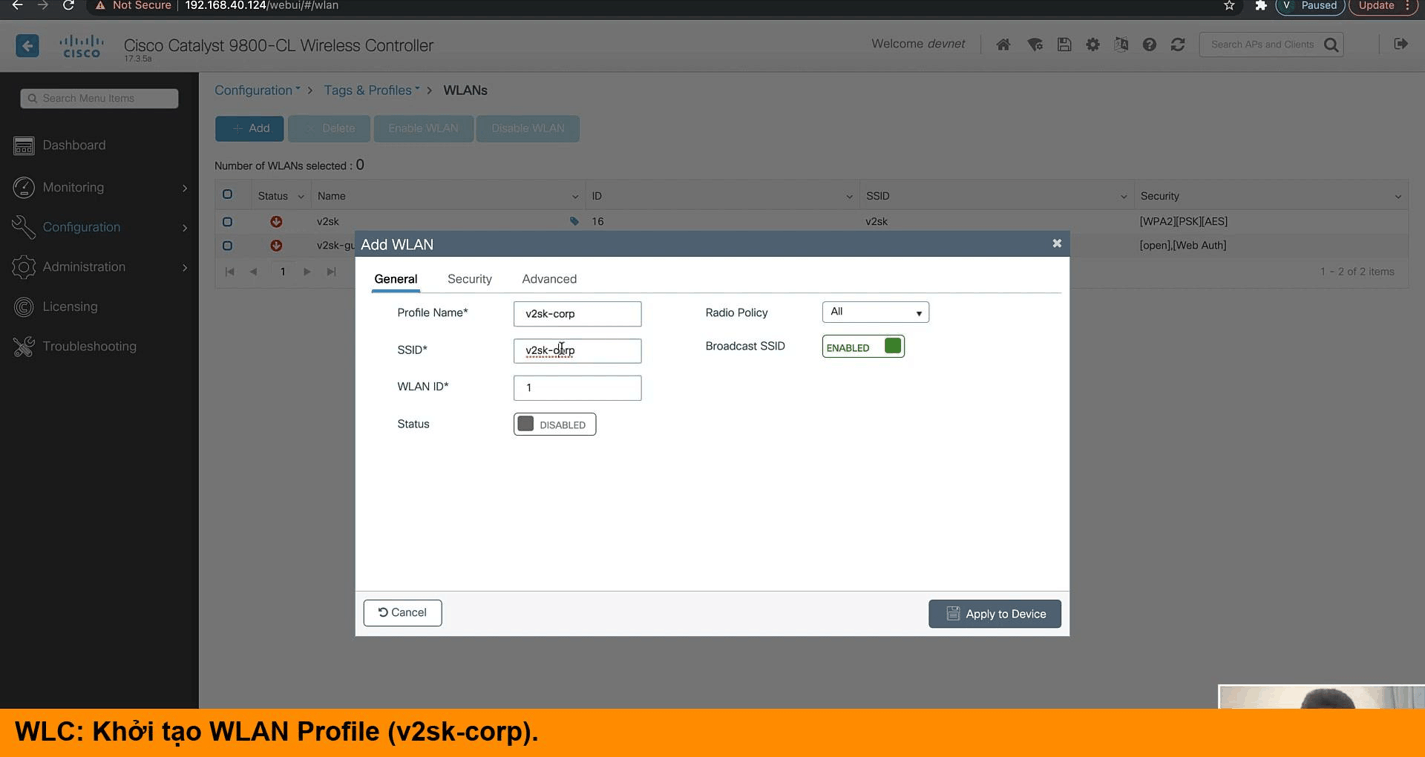The image size is (1425, 757).
Task: Open the Preferences gear icon
Action: pyautogui.click(x=1093, y=44)
